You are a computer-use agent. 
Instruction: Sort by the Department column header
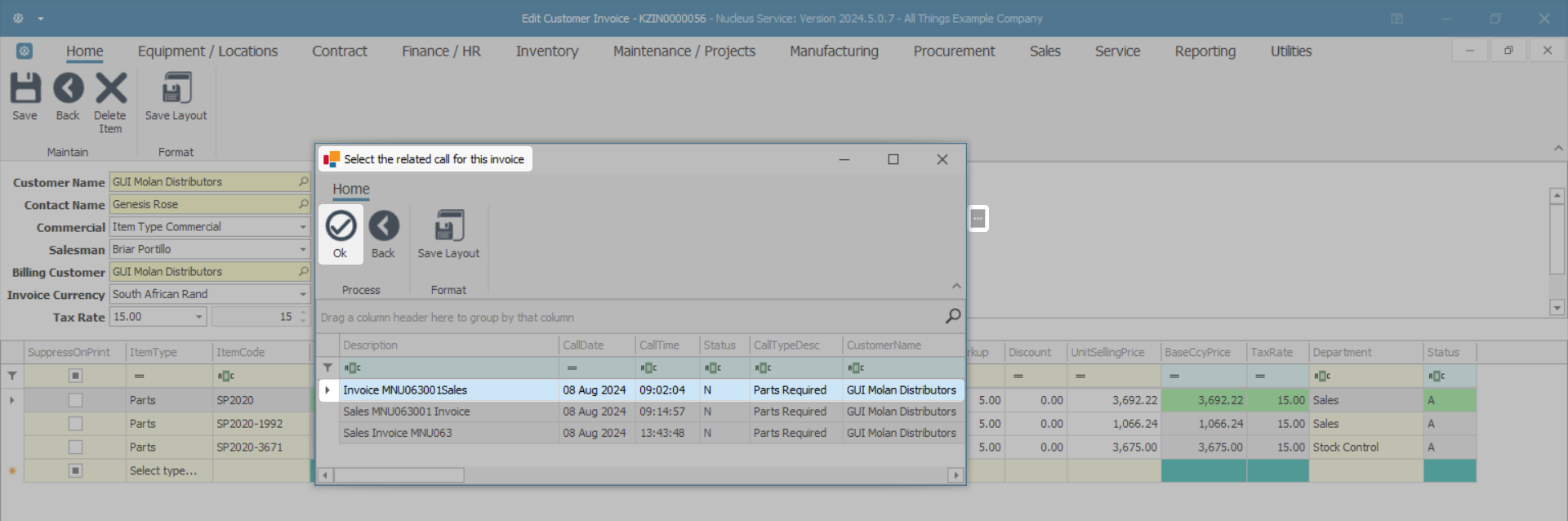click(1365, 353)
